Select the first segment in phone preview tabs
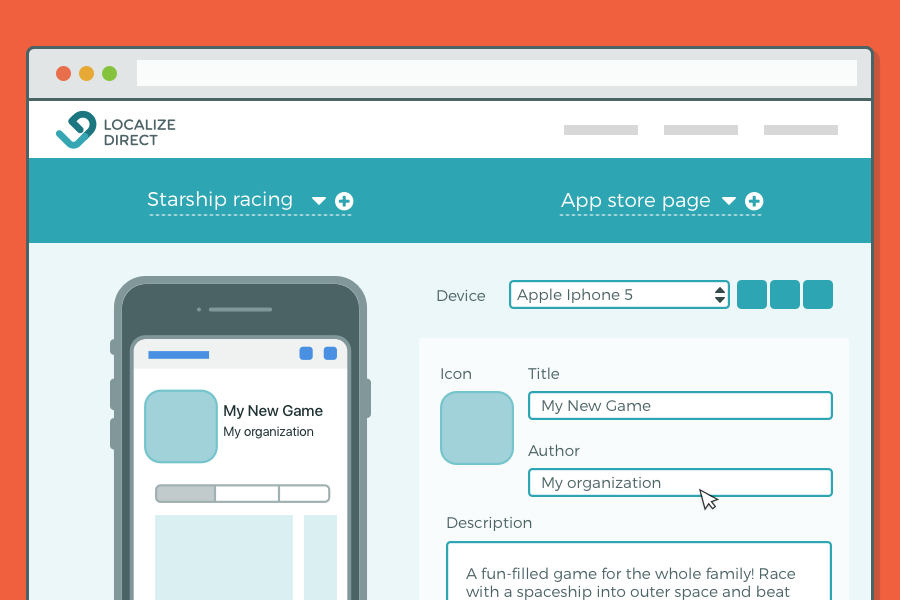 tap(186, 494)
